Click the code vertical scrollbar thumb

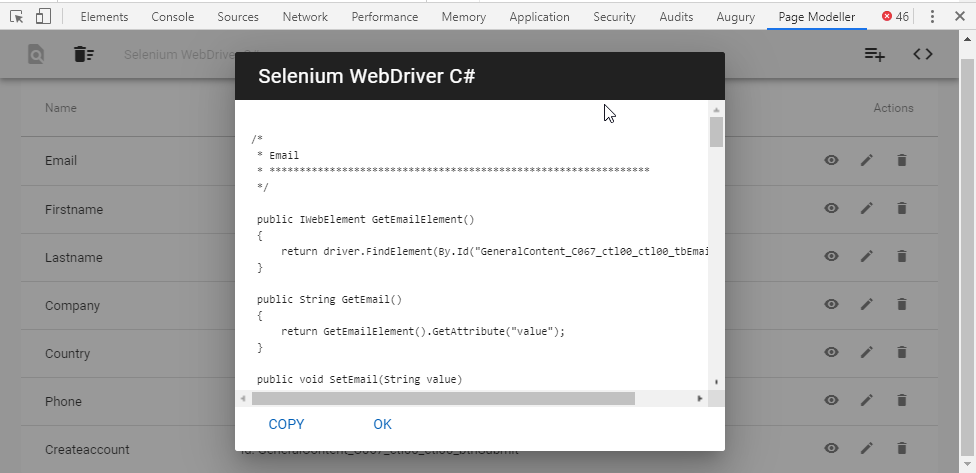pos(716,132)
